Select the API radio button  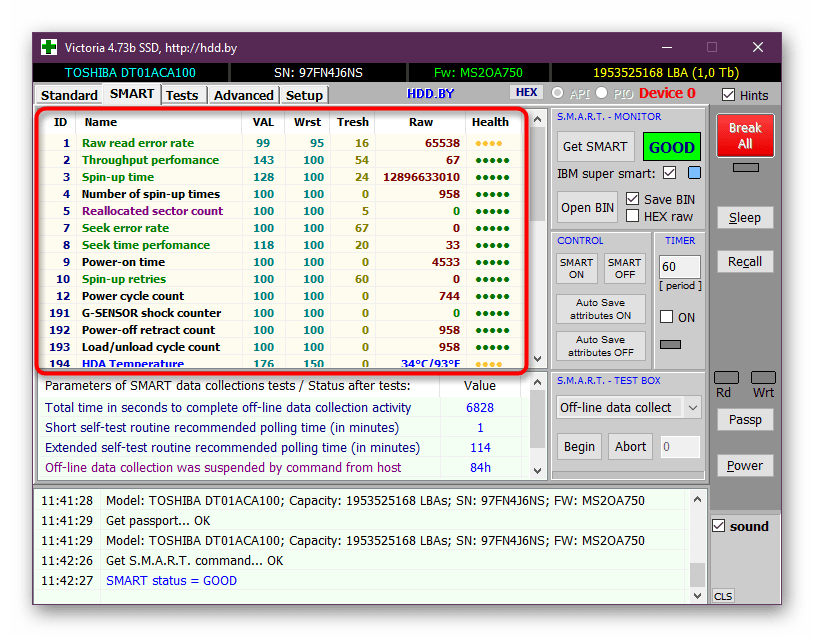click(x=558, y=93)
